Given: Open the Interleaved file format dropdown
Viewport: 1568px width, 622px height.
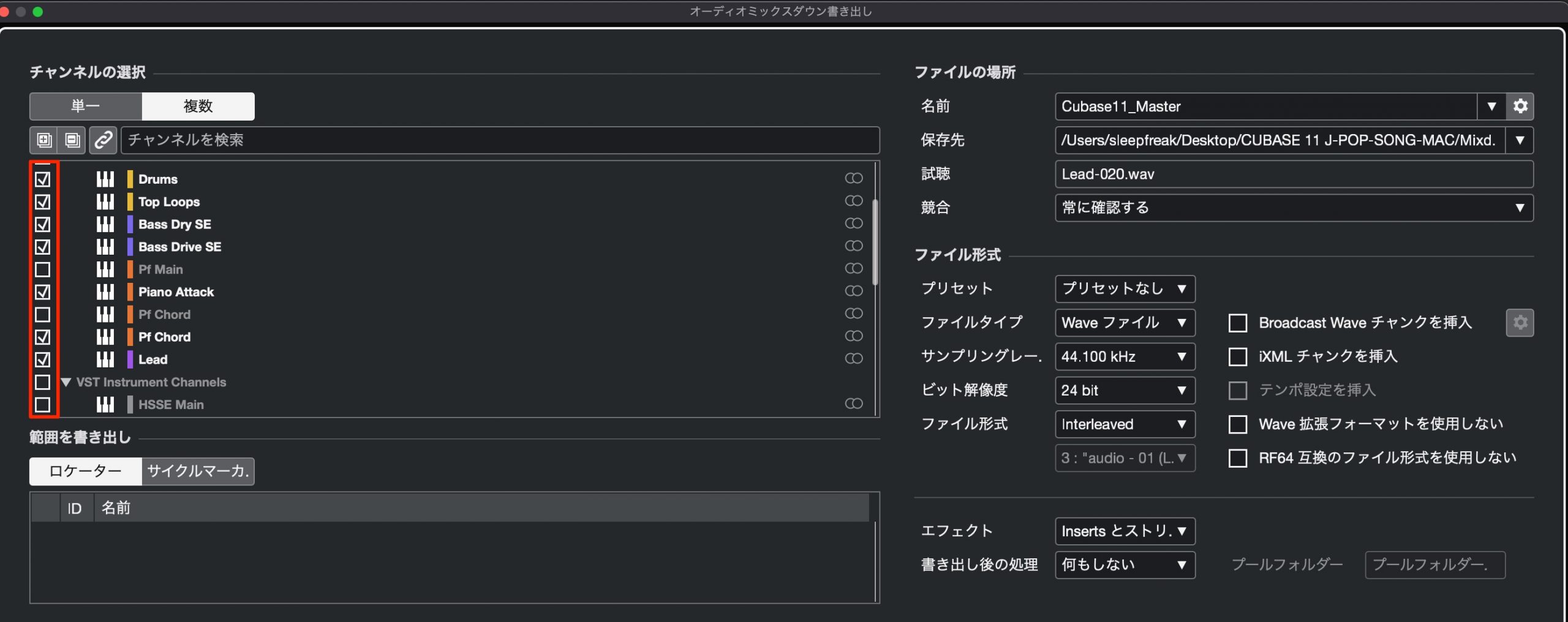Looking at the screenshot, I should 1125,424.
